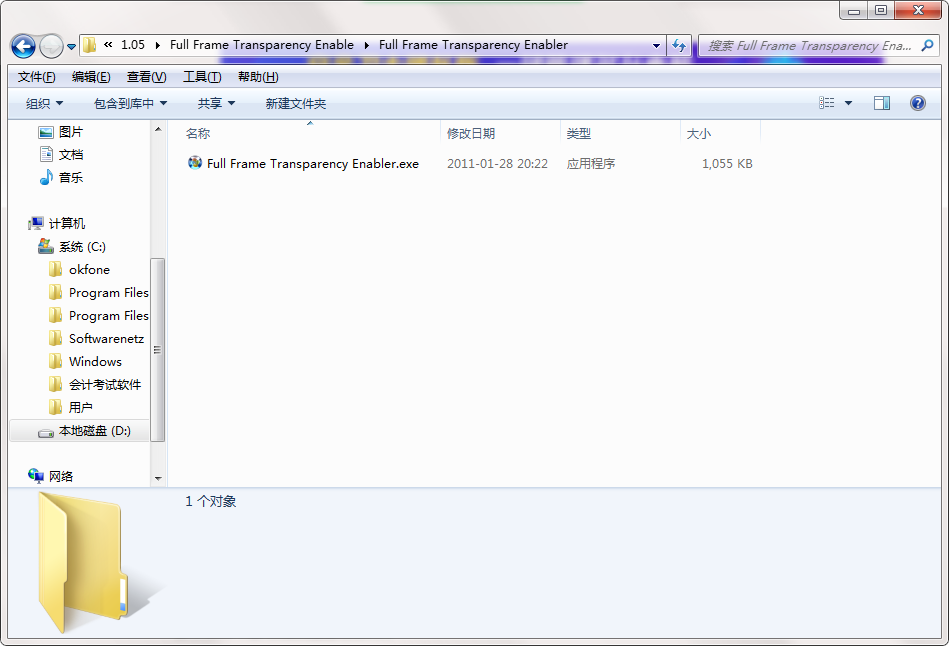Click the Forward navigation arrow button
The width and height of the screenshot is (949, 646).
(51, 46)
